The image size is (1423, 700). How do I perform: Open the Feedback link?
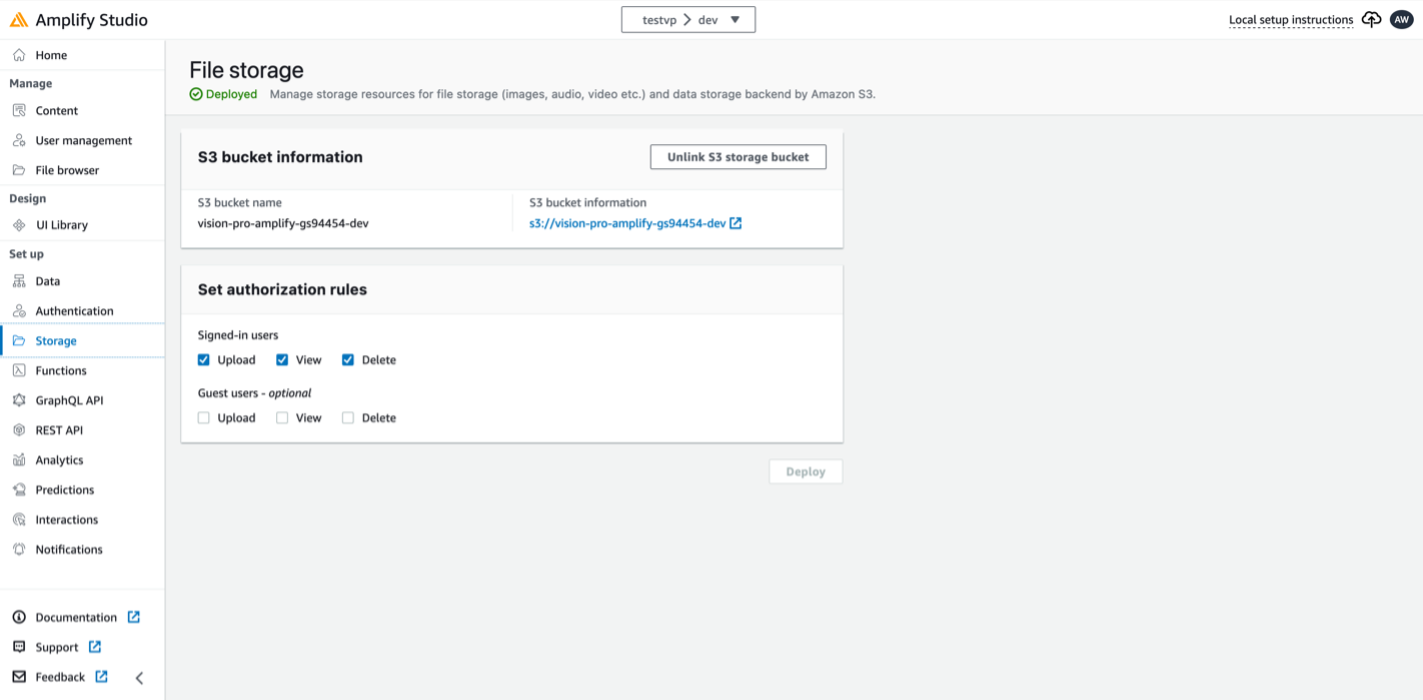(x=60, y=677)
